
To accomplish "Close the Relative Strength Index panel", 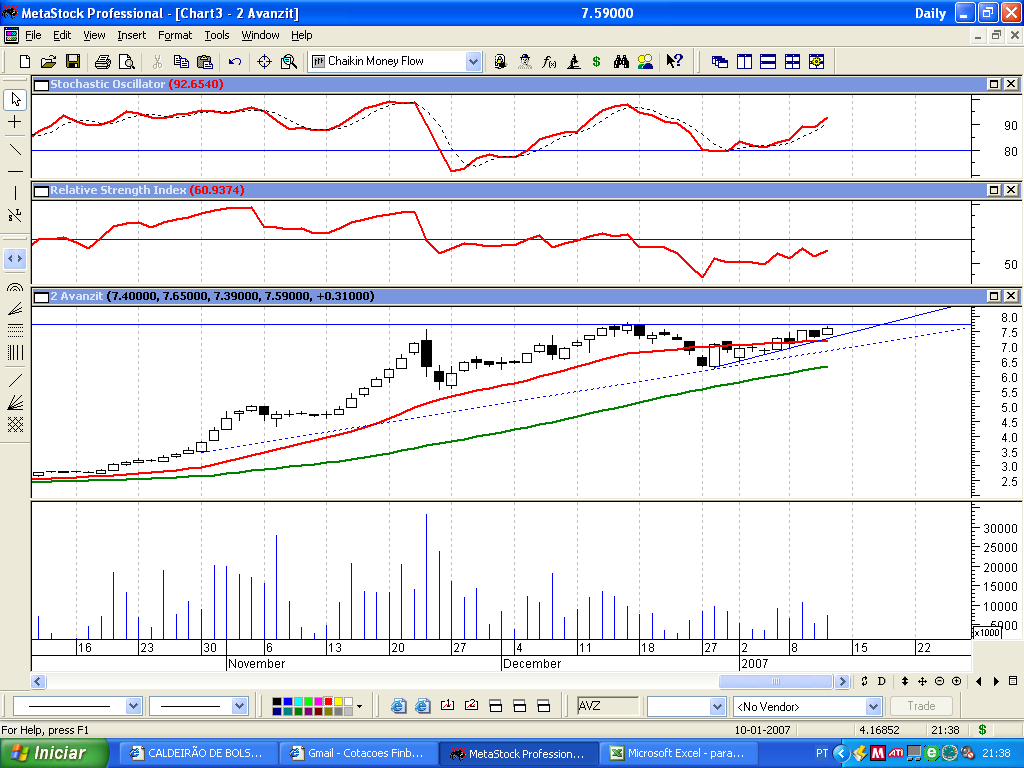I will (x=1010, y=190).
